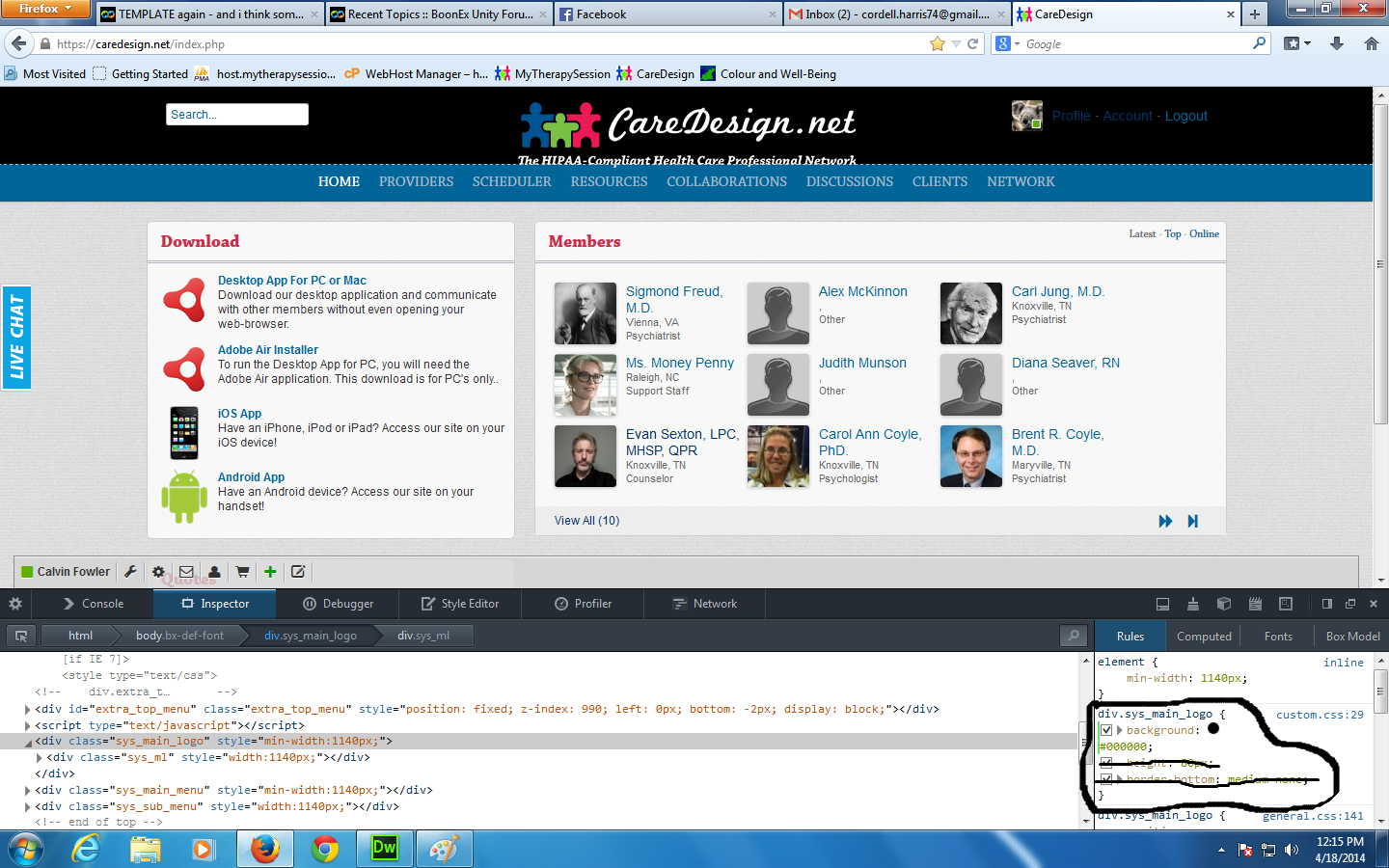1389x868 pixels.
Task: Pop developer tools into separate window
Action: (x=1350, y=604)
